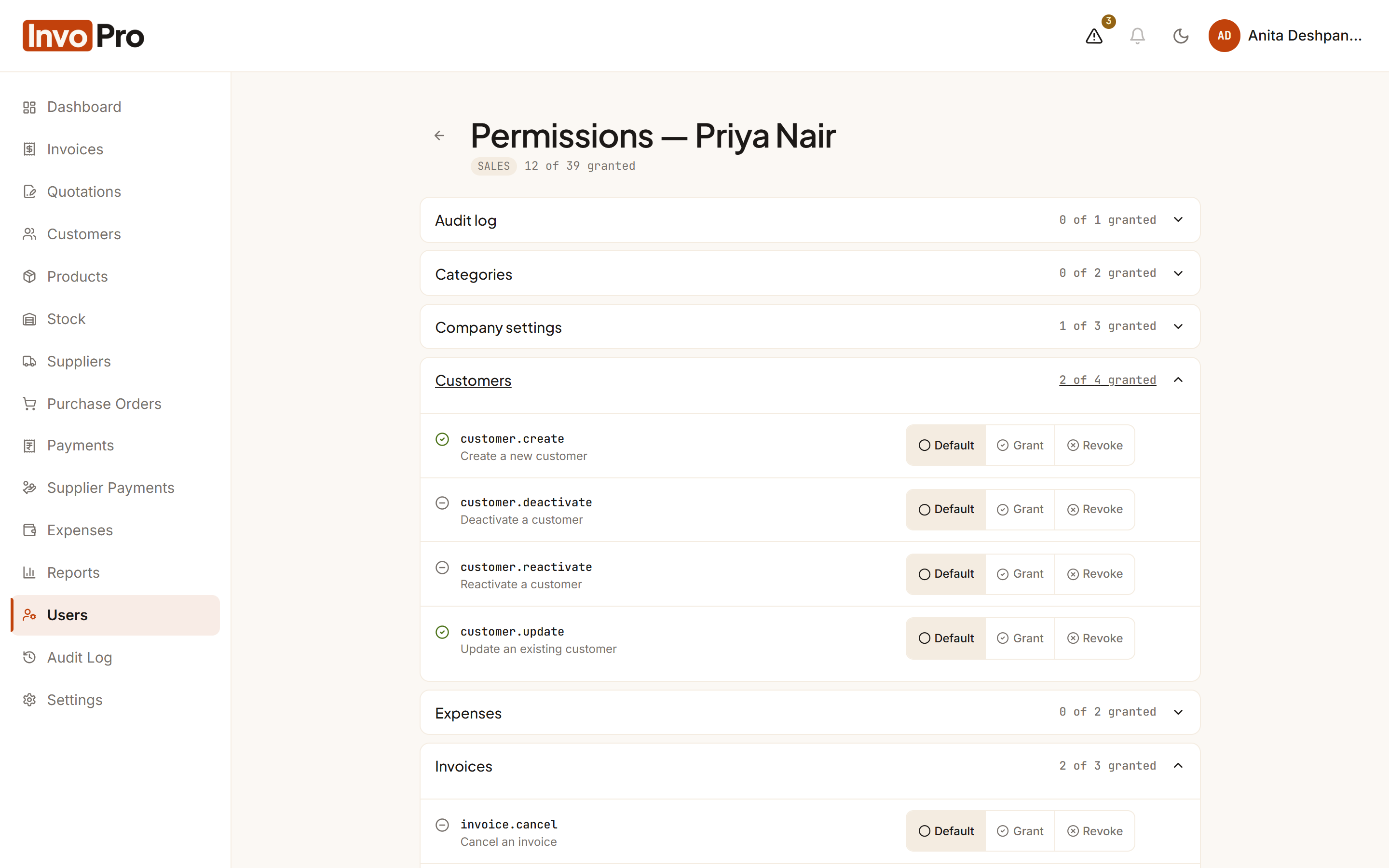Click the '2 of 4 granted' link
This screenshot has height=868, width=1389.
pos(1107,380)
